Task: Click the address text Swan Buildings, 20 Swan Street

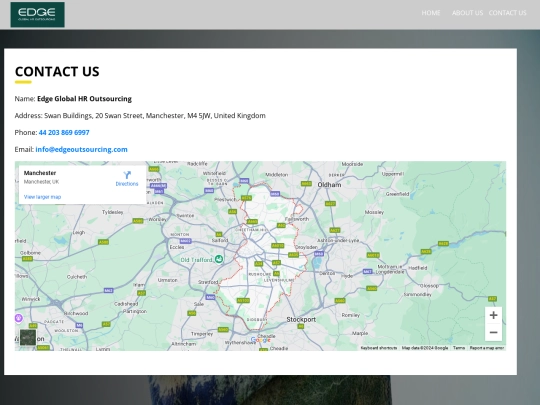Action: tap(93, 116)
